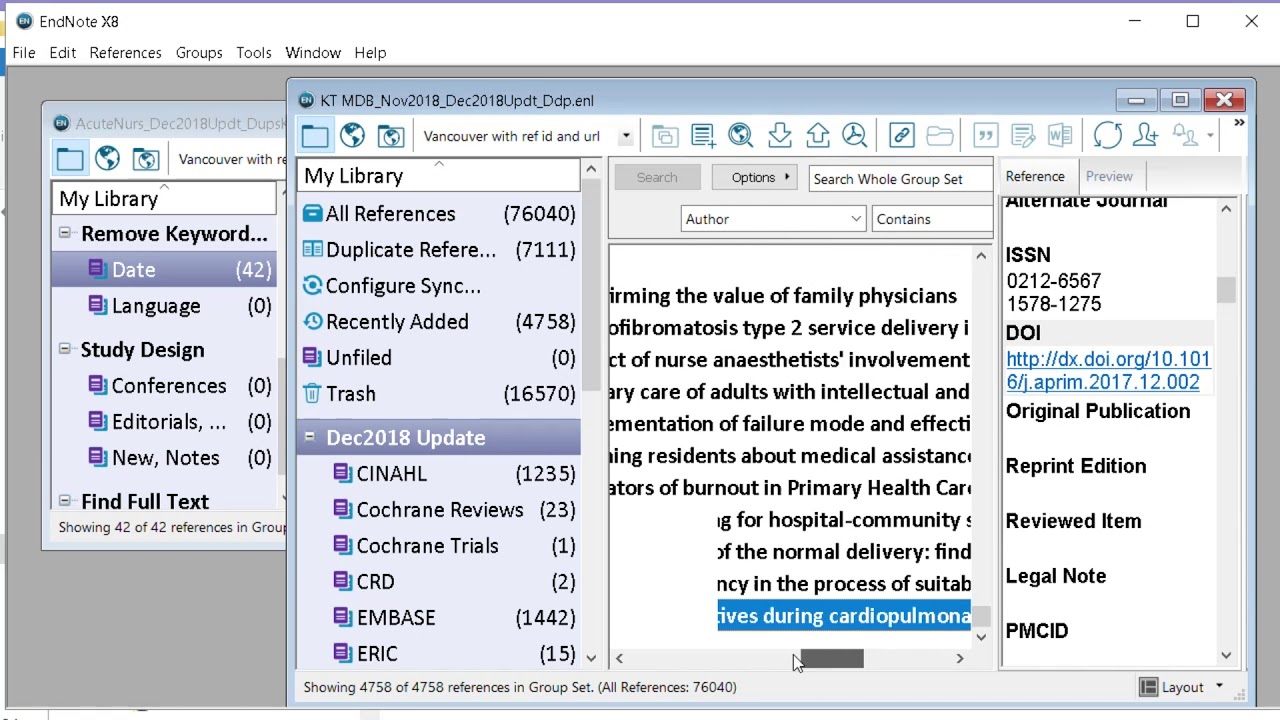
Task: Select the EMBASE group
Action: (439, 618)
